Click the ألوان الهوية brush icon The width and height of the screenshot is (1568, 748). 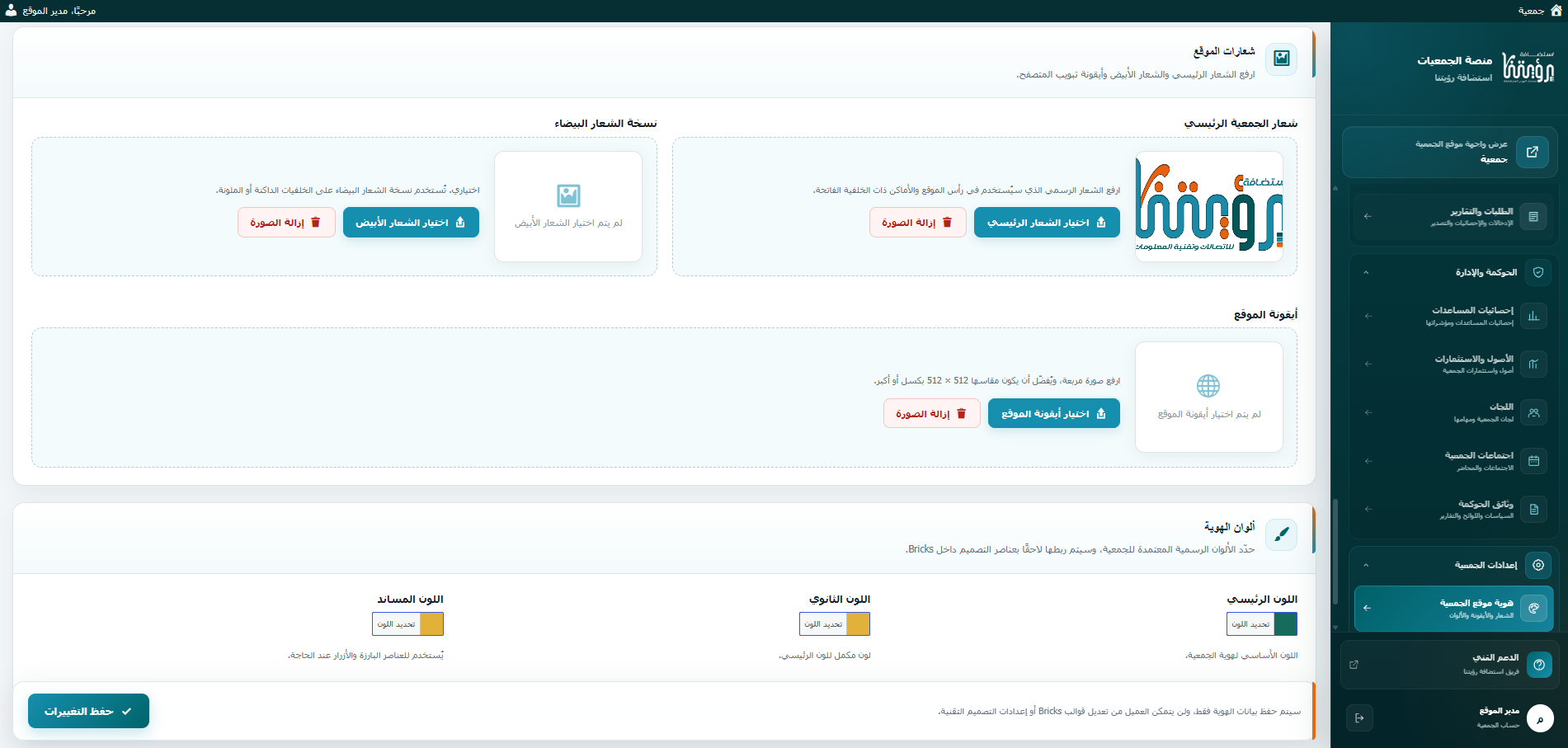point(1281,534)
